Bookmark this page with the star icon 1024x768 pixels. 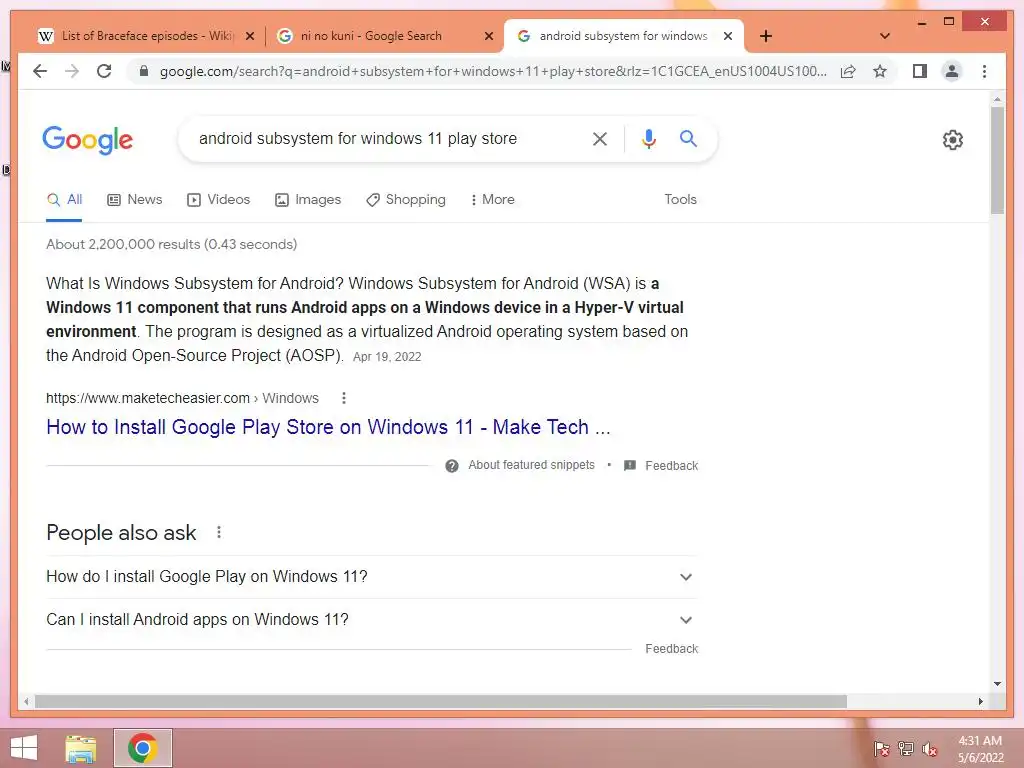click(x=880, y=71)
